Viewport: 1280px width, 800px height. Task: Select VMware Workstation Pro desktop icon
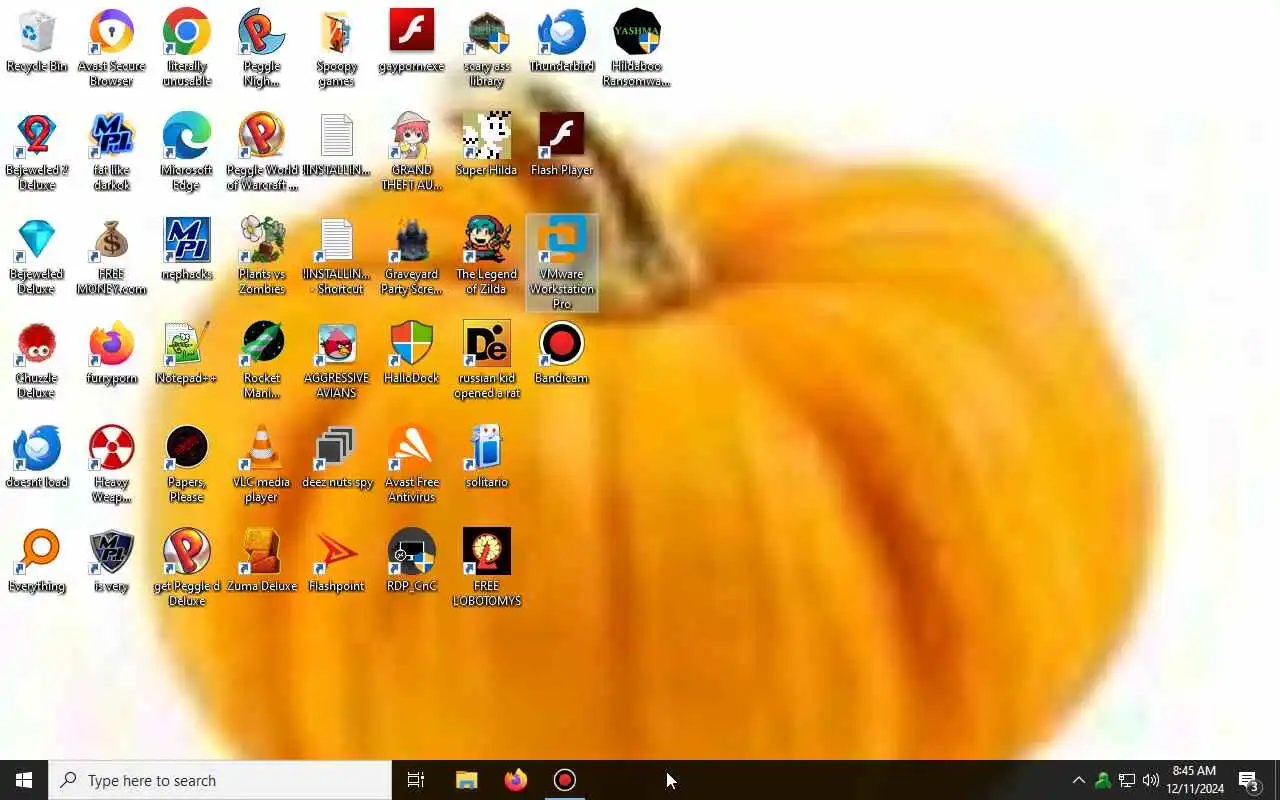coord(561,263)
